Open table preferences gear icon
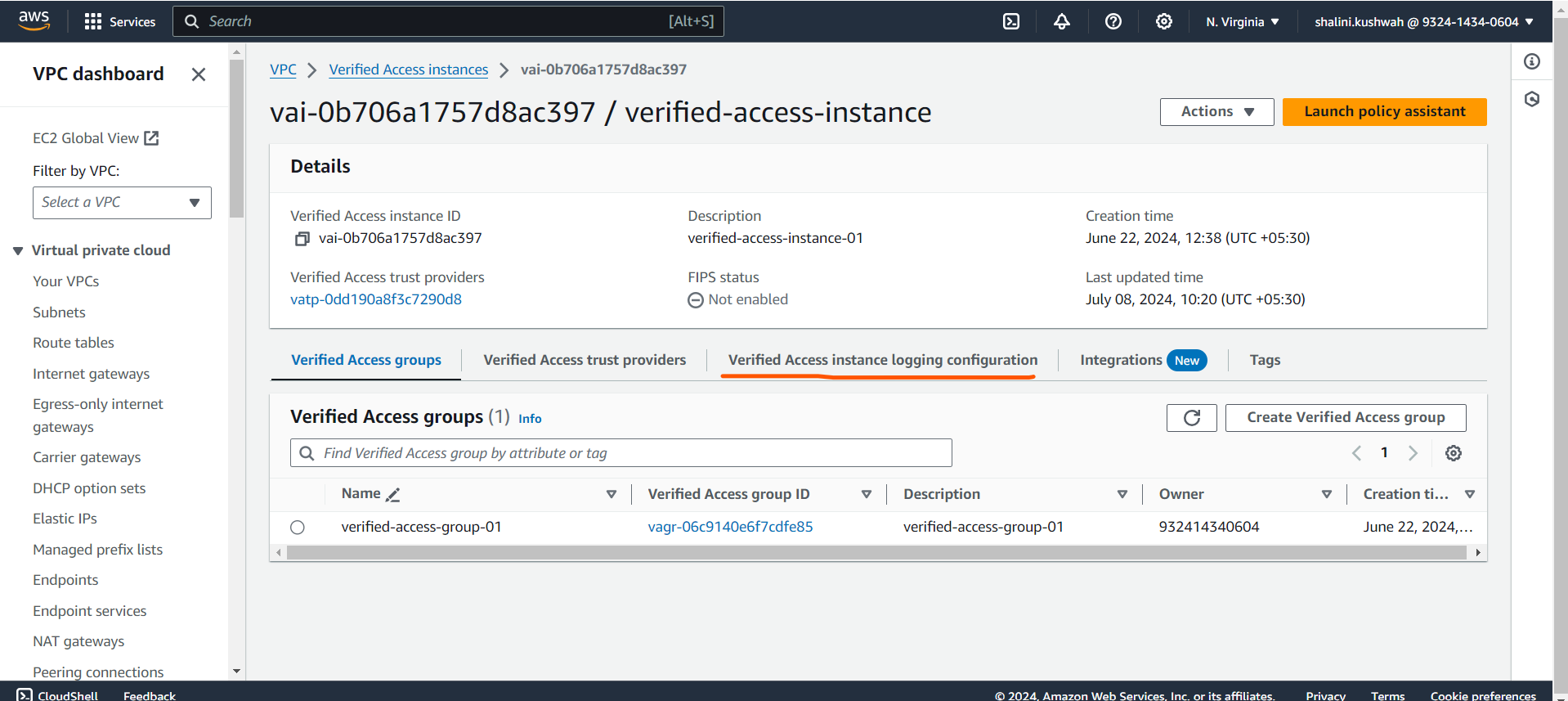The image size is (1568, 701). [x=1454, y=453]
